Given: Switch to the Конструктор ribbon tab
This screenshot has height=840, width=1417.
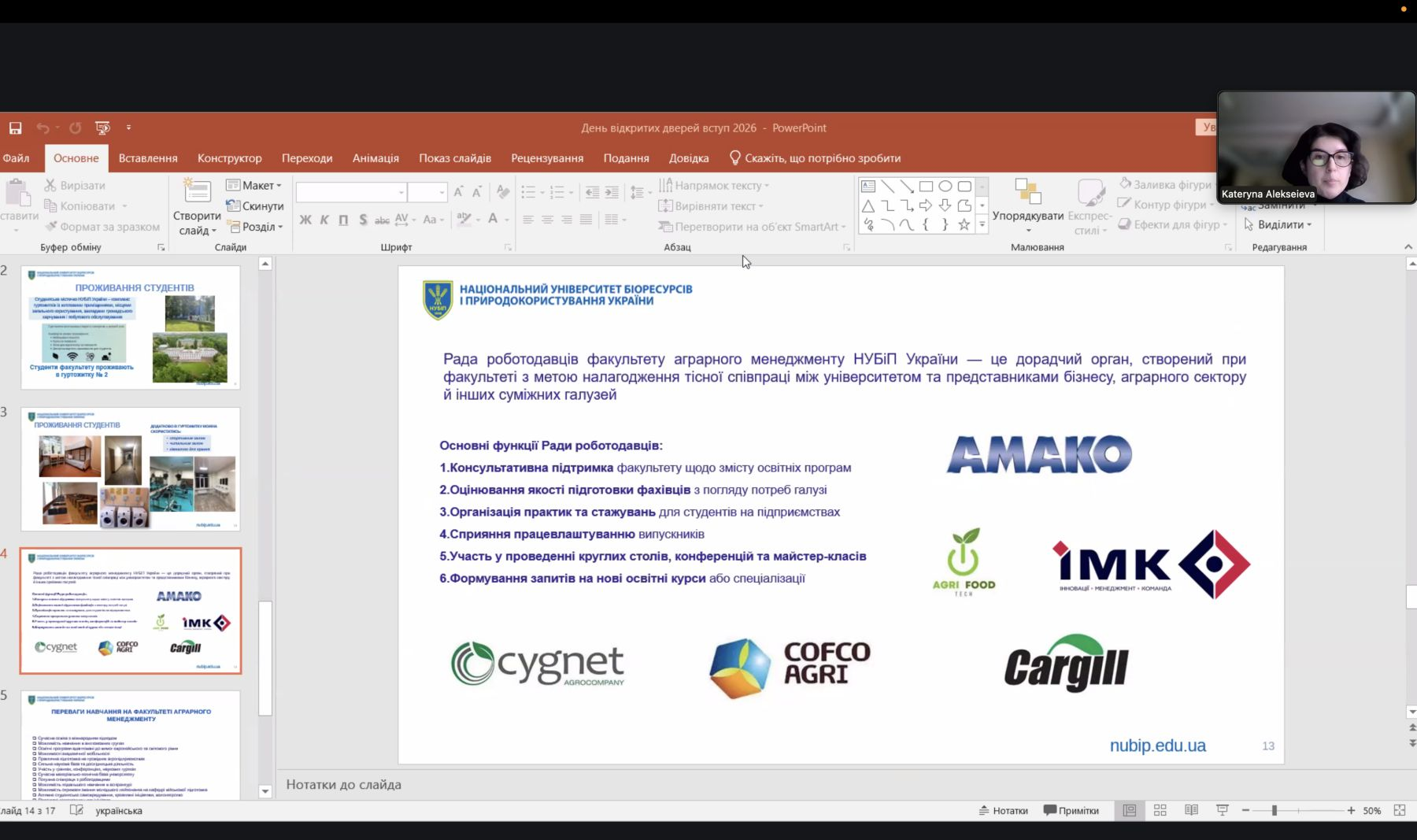Looking at the screenshot, I should coord(230,158).
